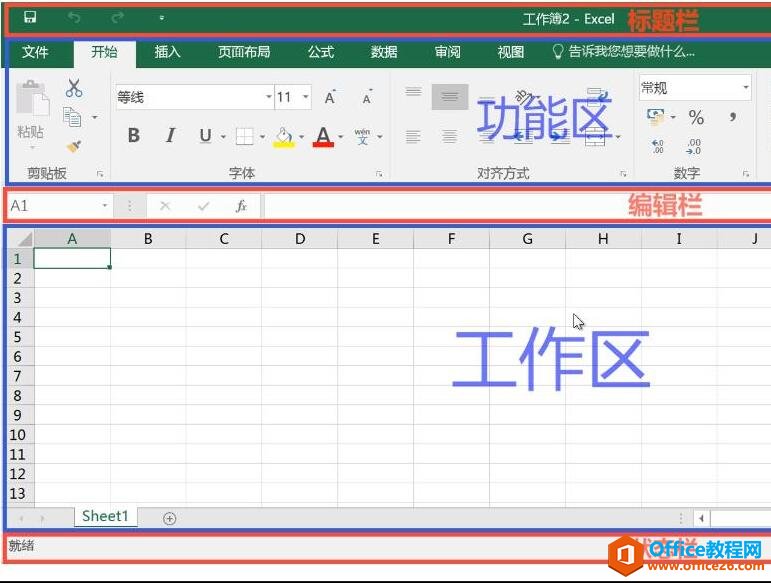Open the 文件 menu

[35, 52]
